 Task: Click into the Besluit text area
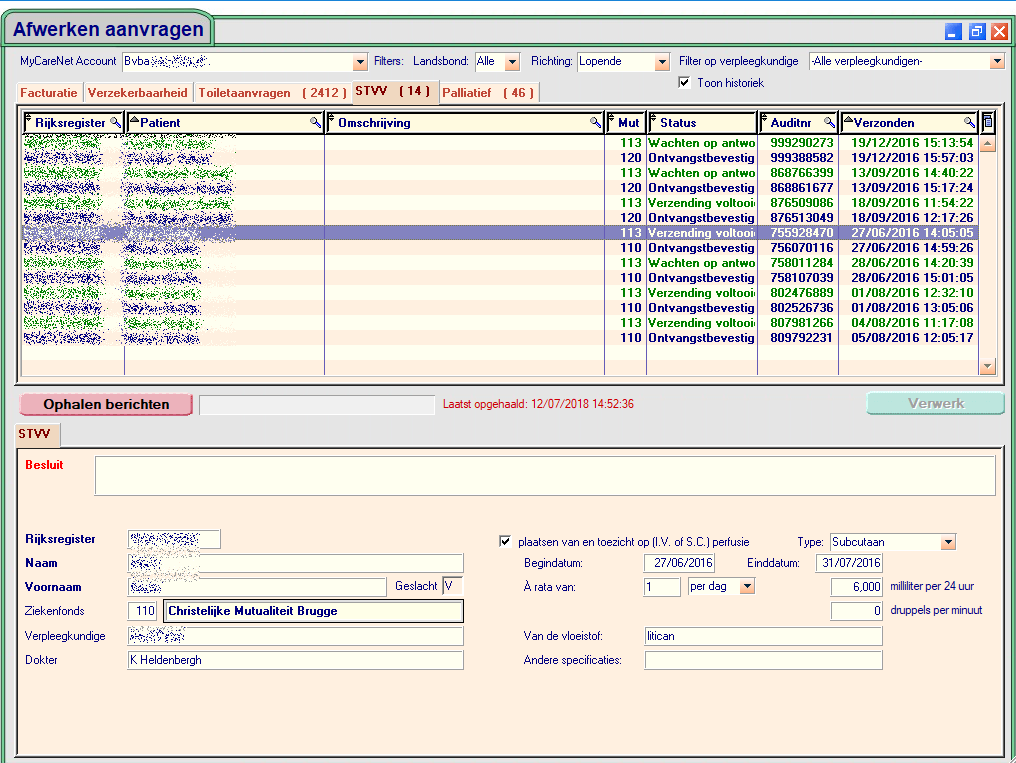tap(545, 476)
